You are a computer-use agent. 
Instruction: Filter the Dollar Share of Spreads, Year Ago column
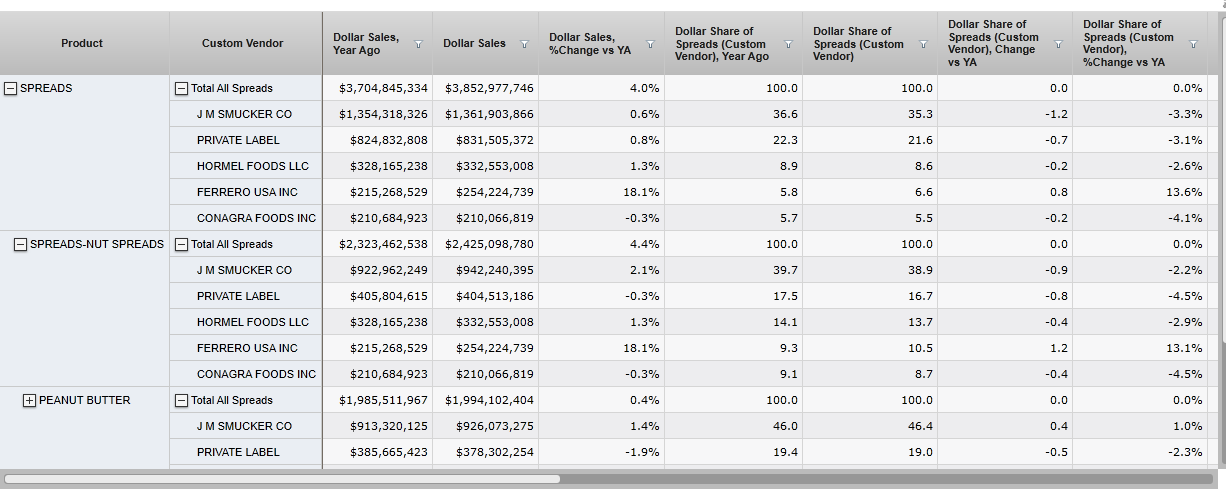pos(788,44)
